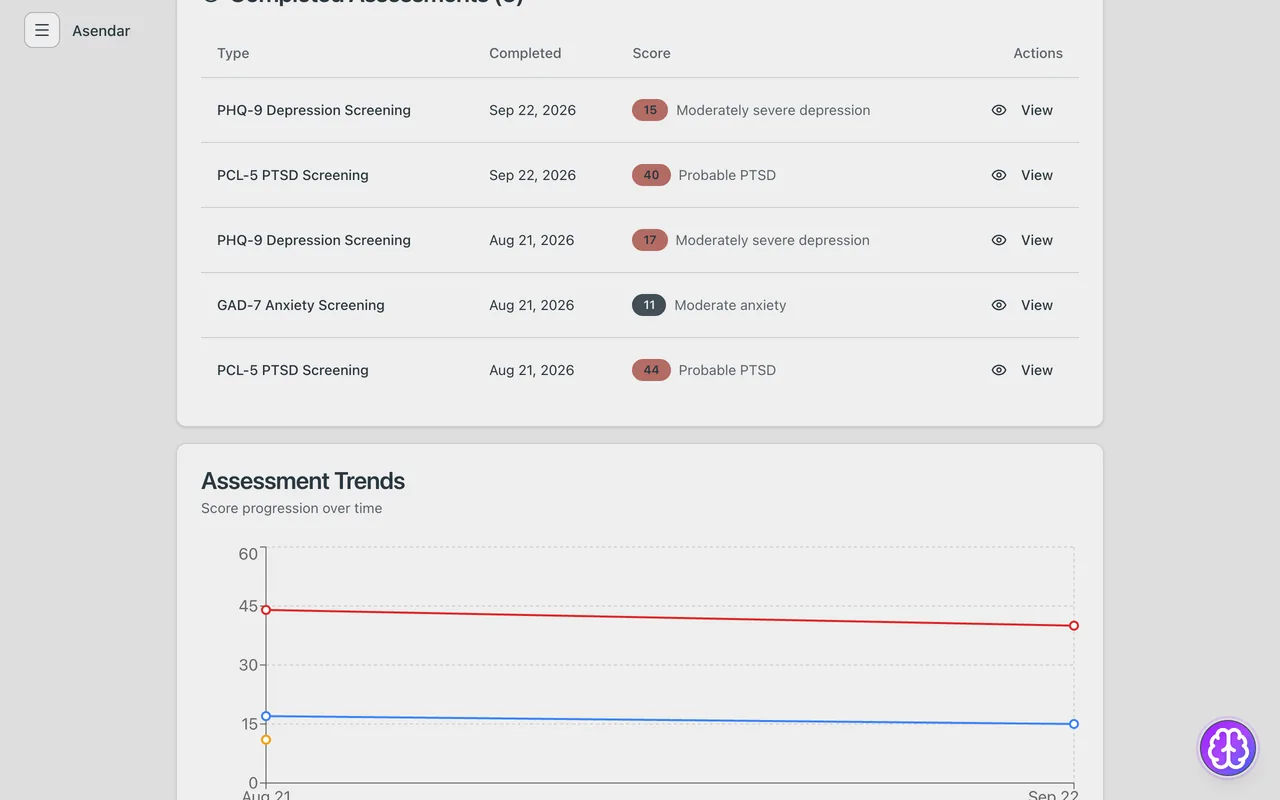The width and height of the screenshot is (1280, 800).
Task: Select the score badge showing 11
Action: (649, 305)
